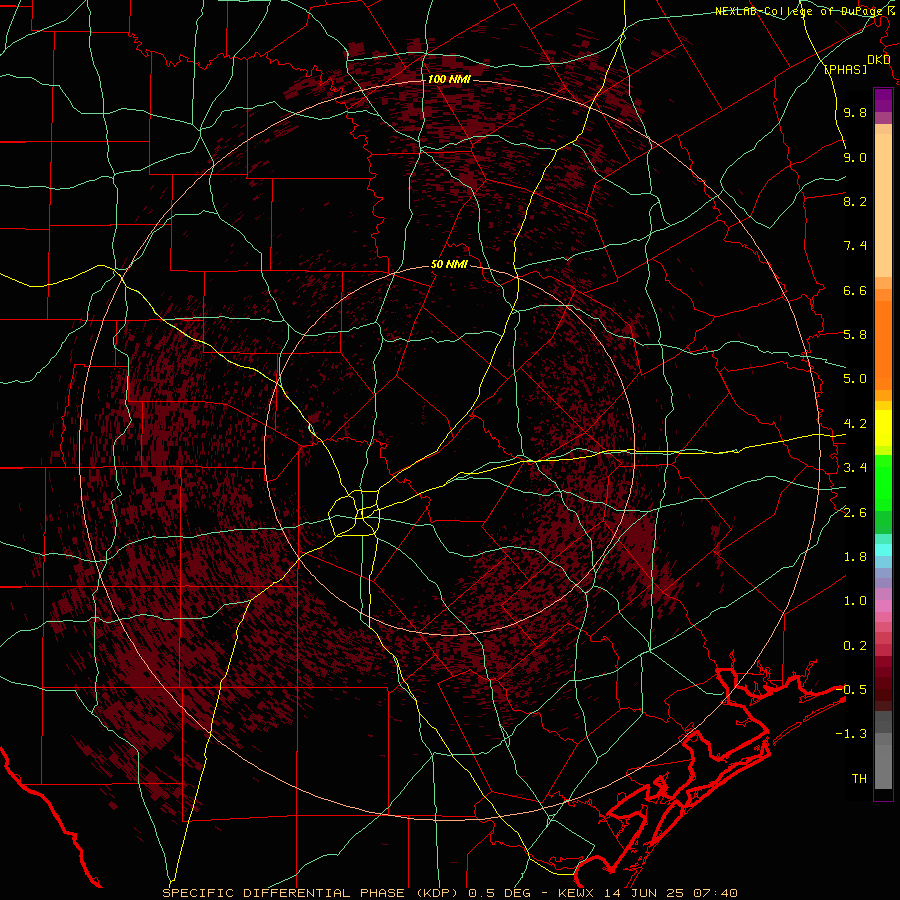Click '(KDP)' in the footer title
Image resolution: width=900 pixels, height=900 pixels.
437,893
